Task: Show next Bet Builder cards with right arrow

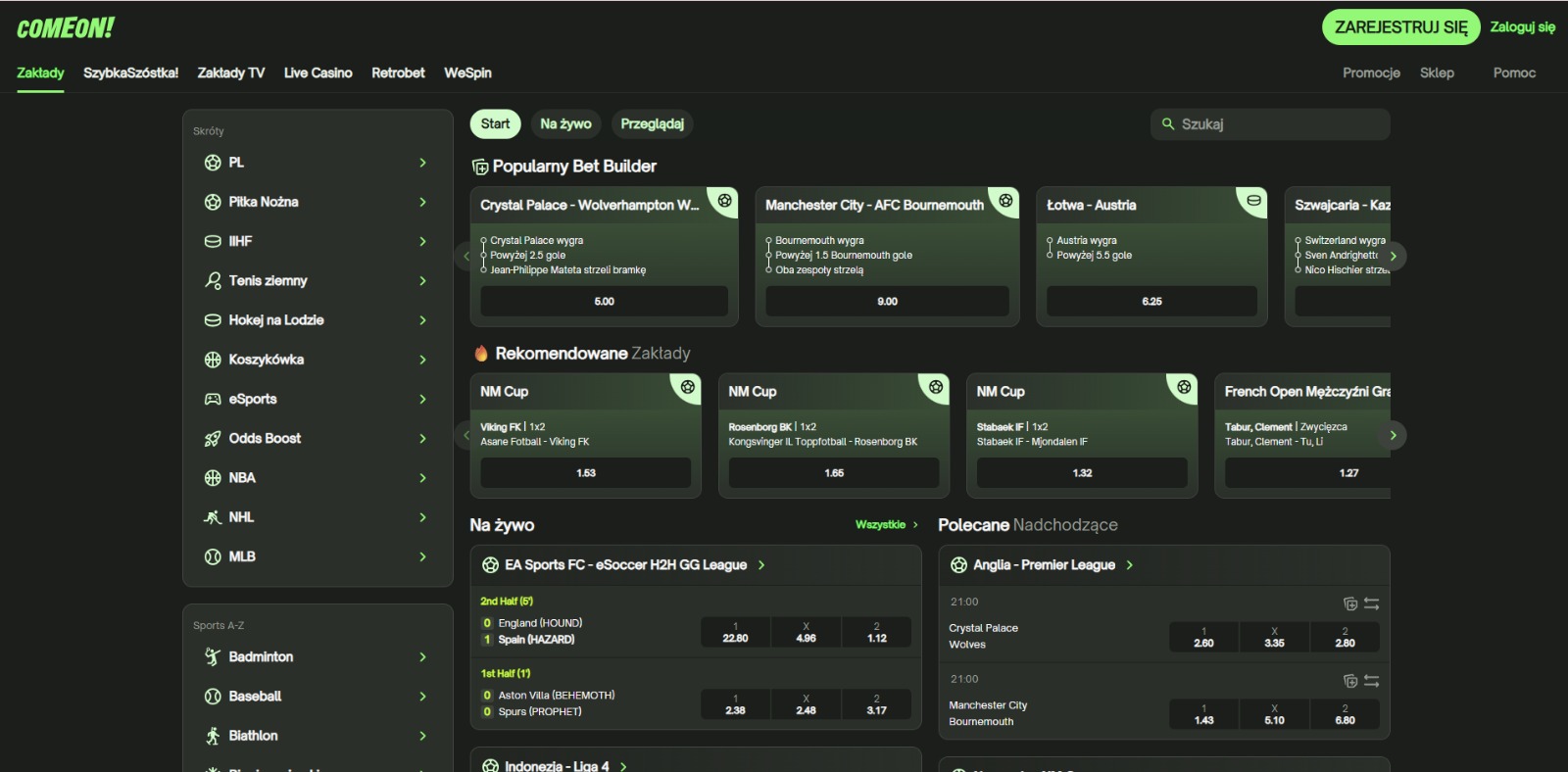Action: [x=1393, y=256]
